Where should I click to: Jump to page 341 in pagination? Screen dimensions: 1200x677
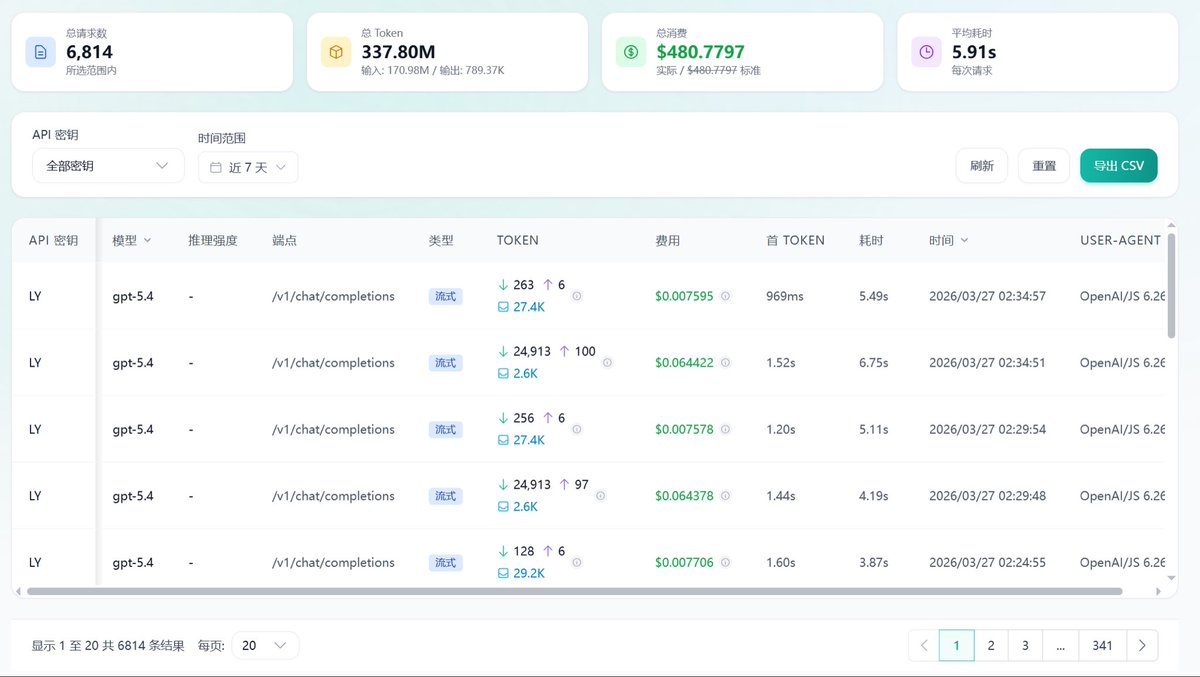pos(1102,646)
